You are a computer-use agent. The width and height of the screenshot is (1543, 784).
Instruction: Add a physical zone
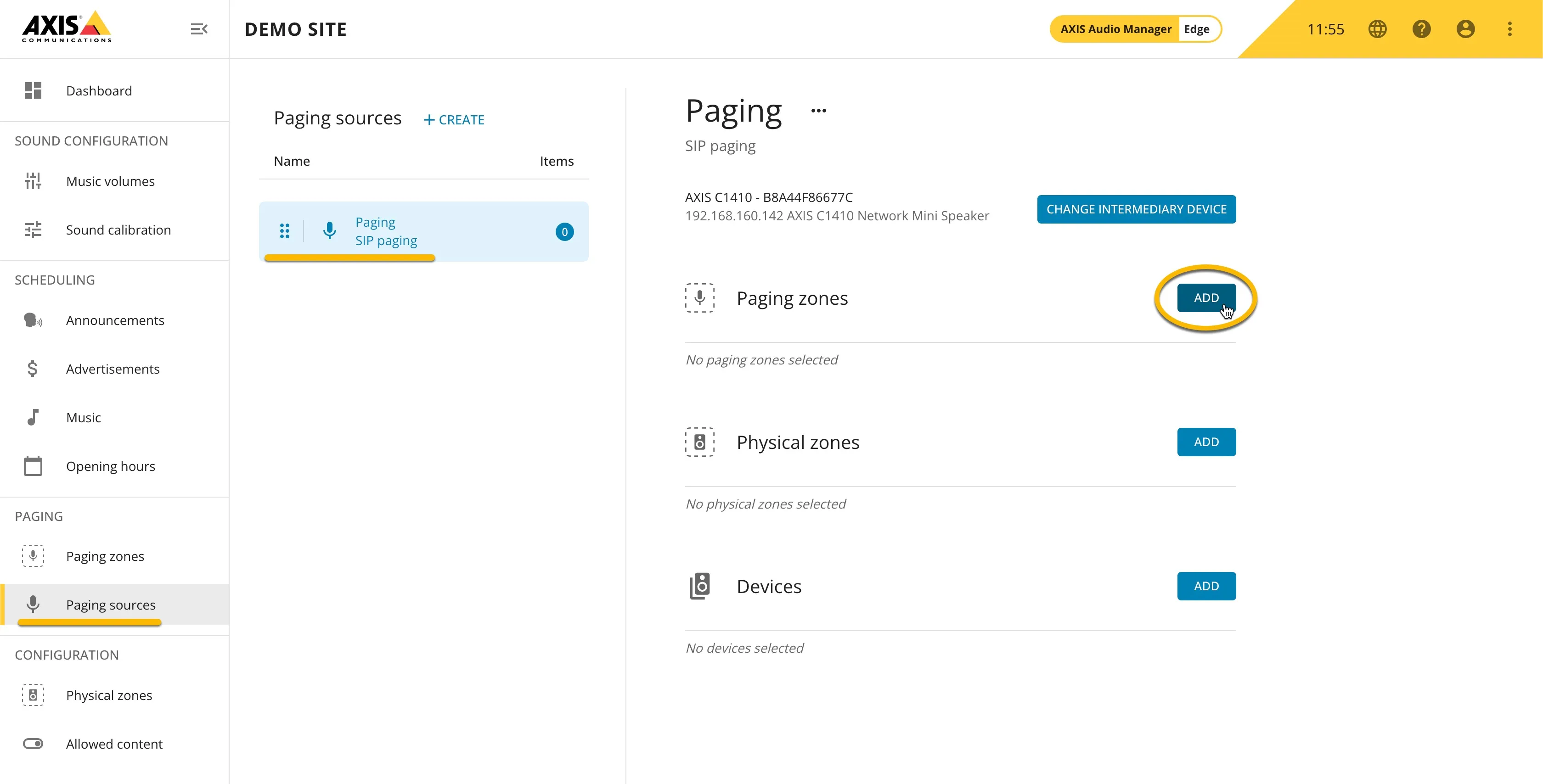(1206, 442)
